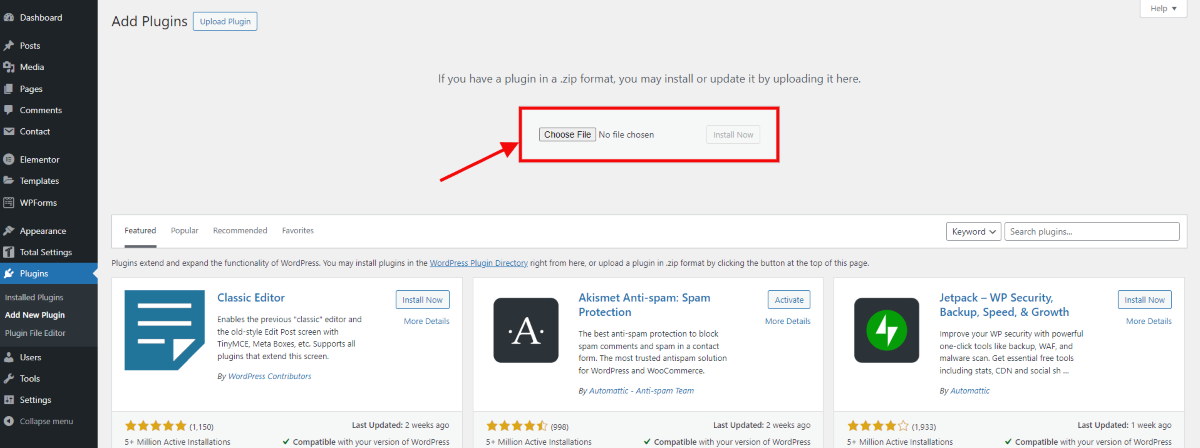The width and height of the screenshot is (1200, 448).
Task: Open the WordPress Contributors author link
Action: tap(268, 376)
